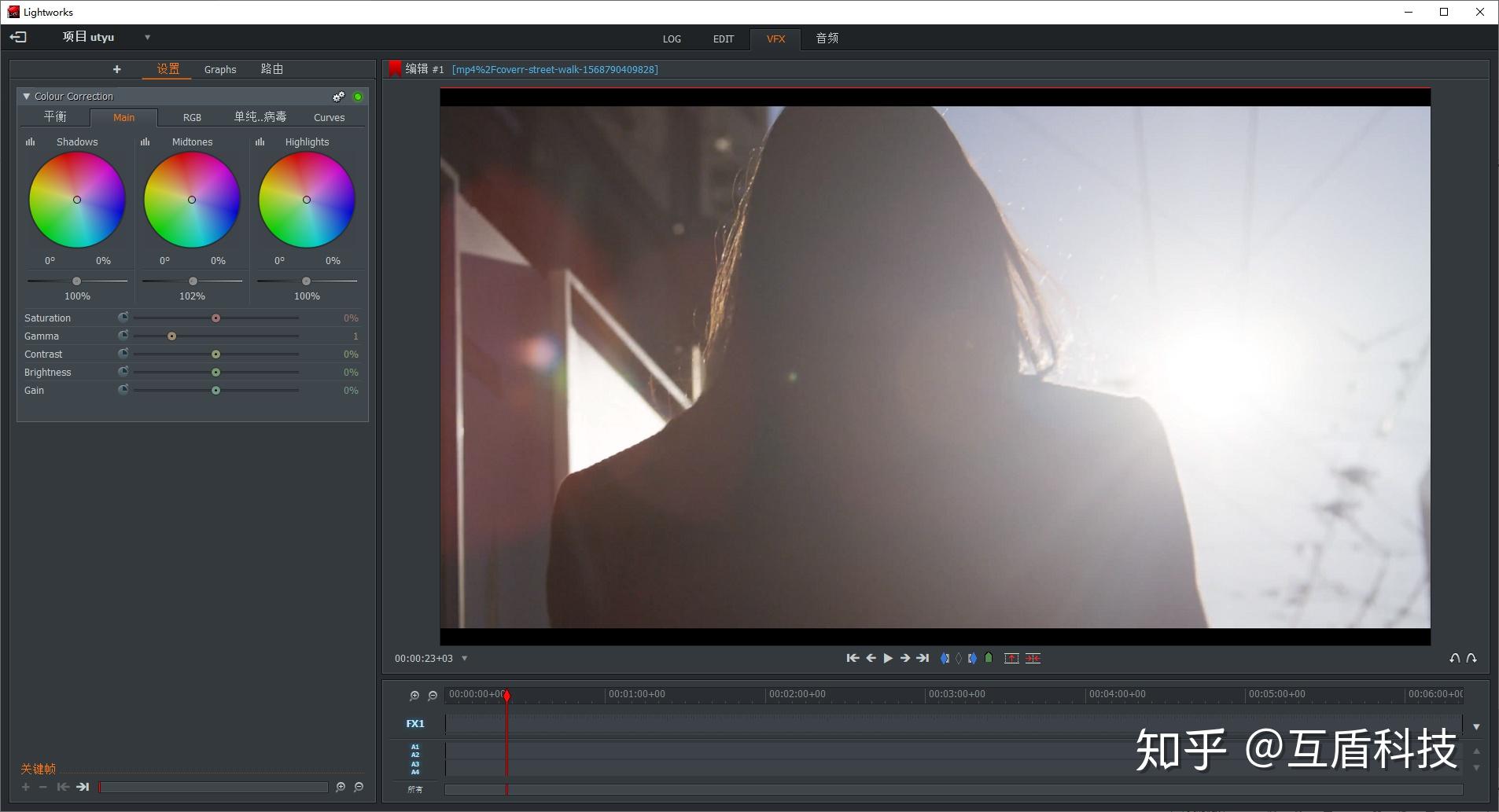Image resolution: width=1499 pixels, height=812 pixels.
Task: Adjust the Highlights level slider handle
Action: tap(306, 281)
